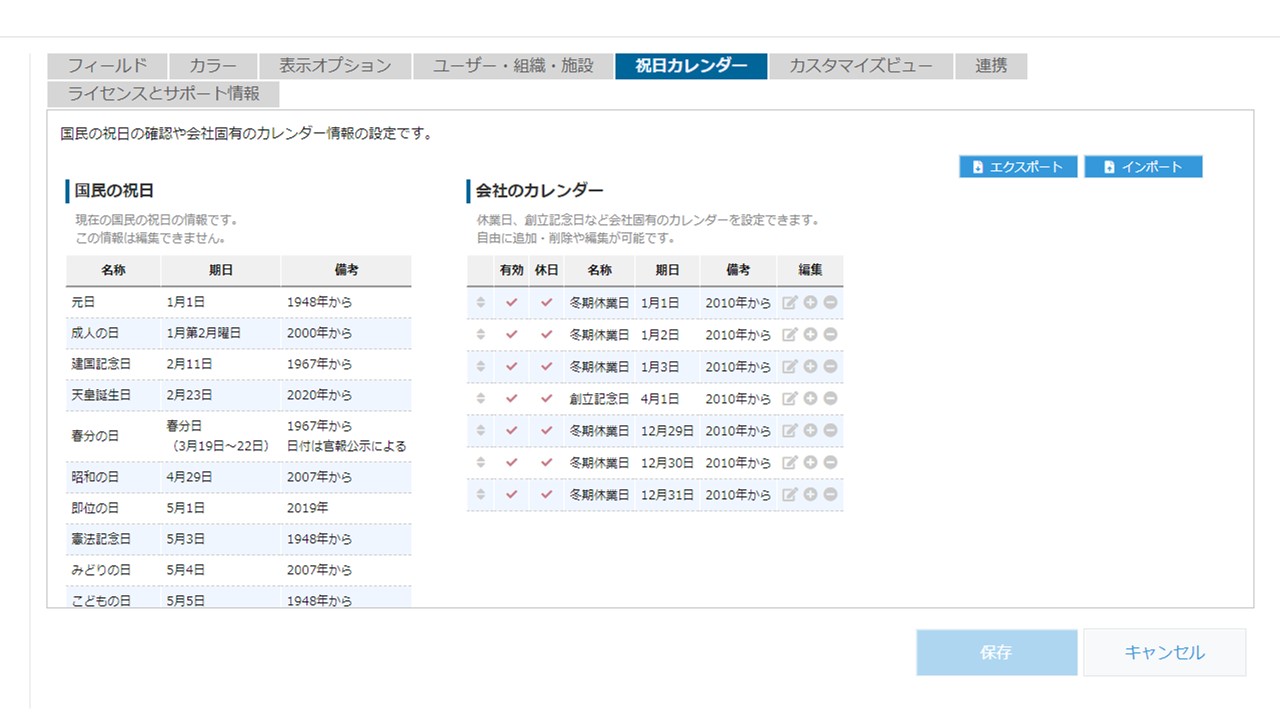Click the エクスポート button
Image resolution: width=1280 pixels, height=720 pixels.
tap(1018, 167)
